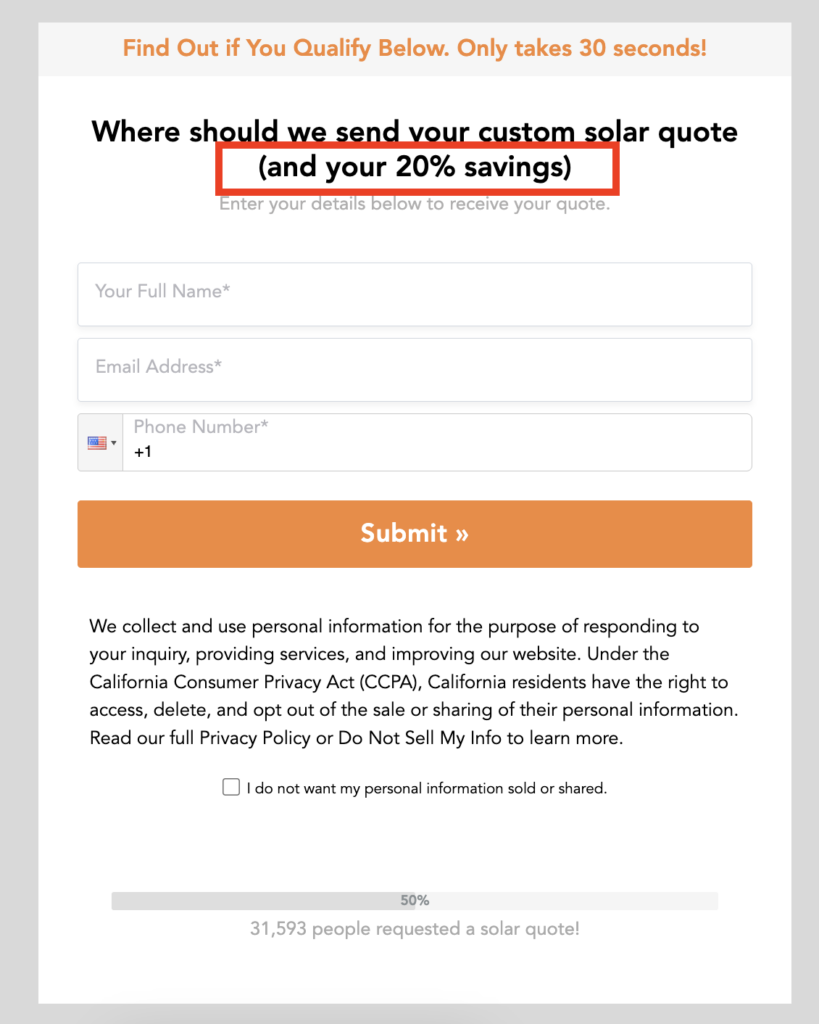819x1024 pixels.
Task: Click the "31,593 people requested" text
Action: 414,929
